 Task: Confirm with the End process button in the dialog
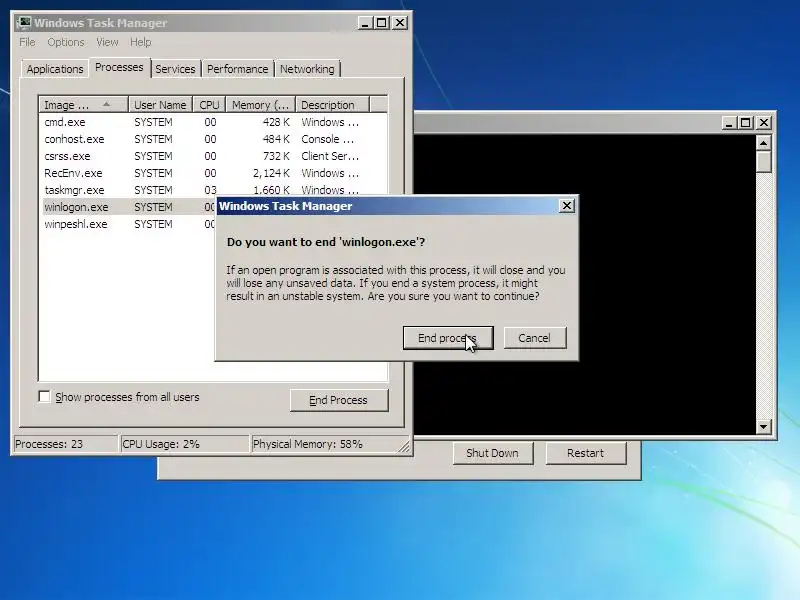pos(448,338)
